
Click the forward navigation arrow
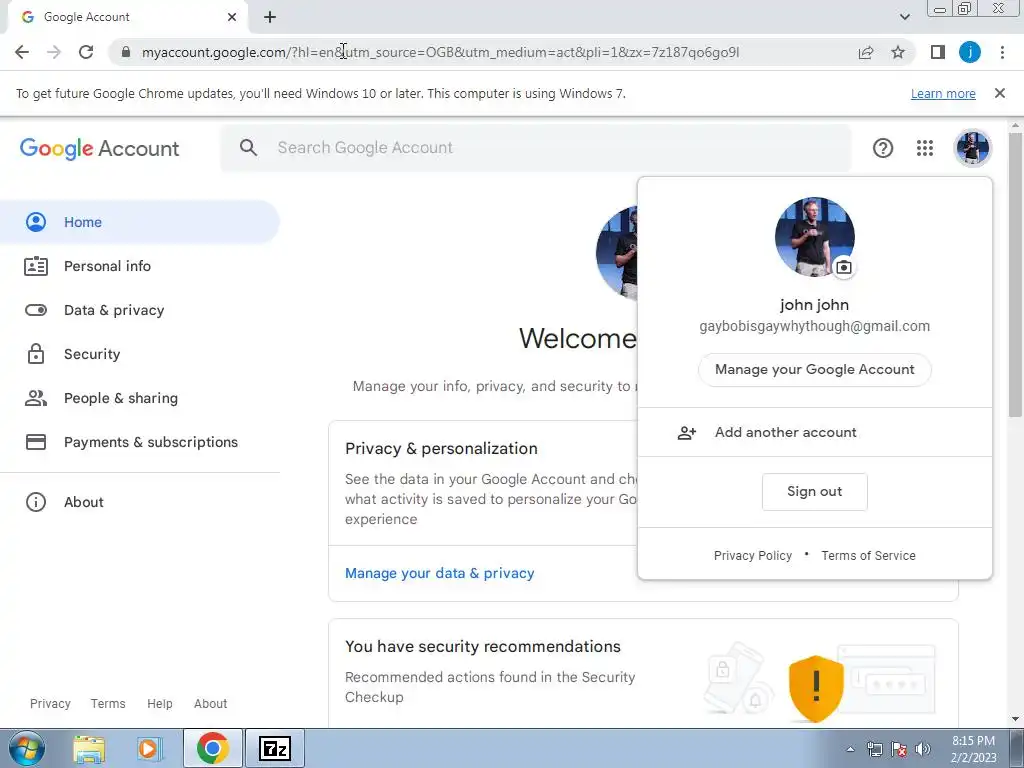[54, 52]
